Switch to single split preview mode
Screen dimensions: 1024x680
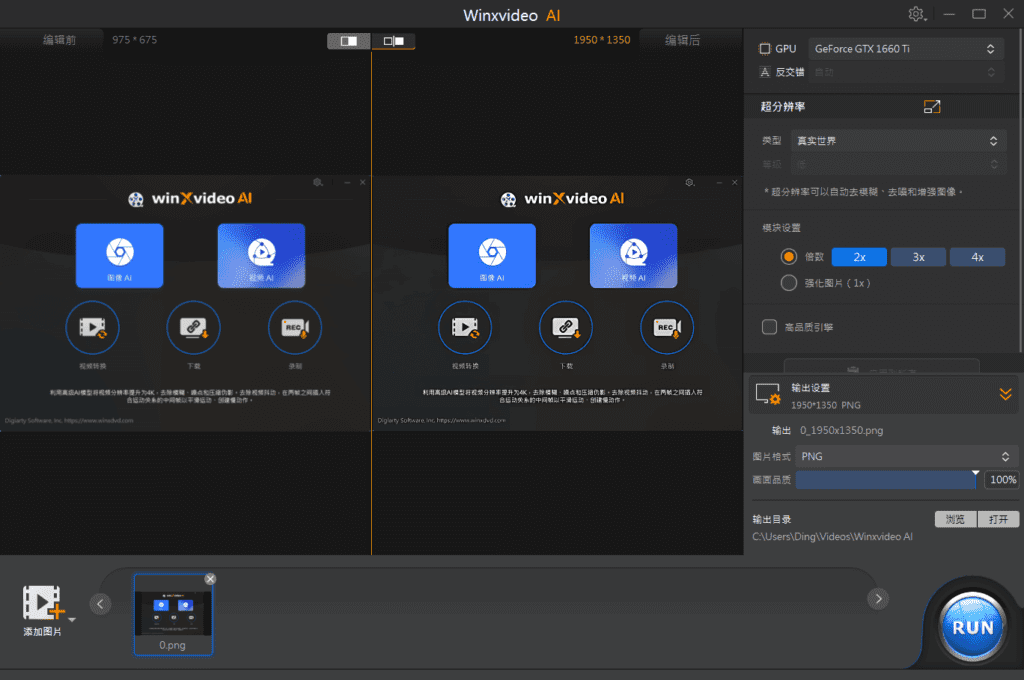[x=349, y=41]
